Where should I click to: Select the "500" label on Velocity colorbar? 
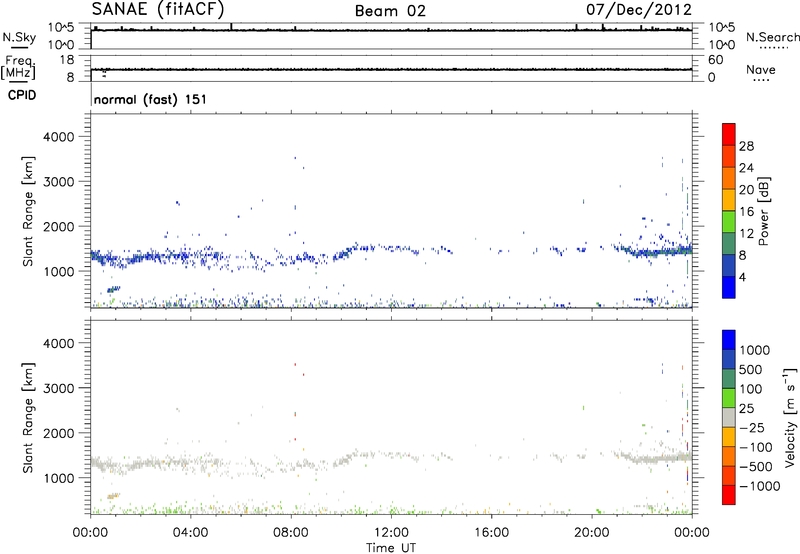tap(753, 369)
